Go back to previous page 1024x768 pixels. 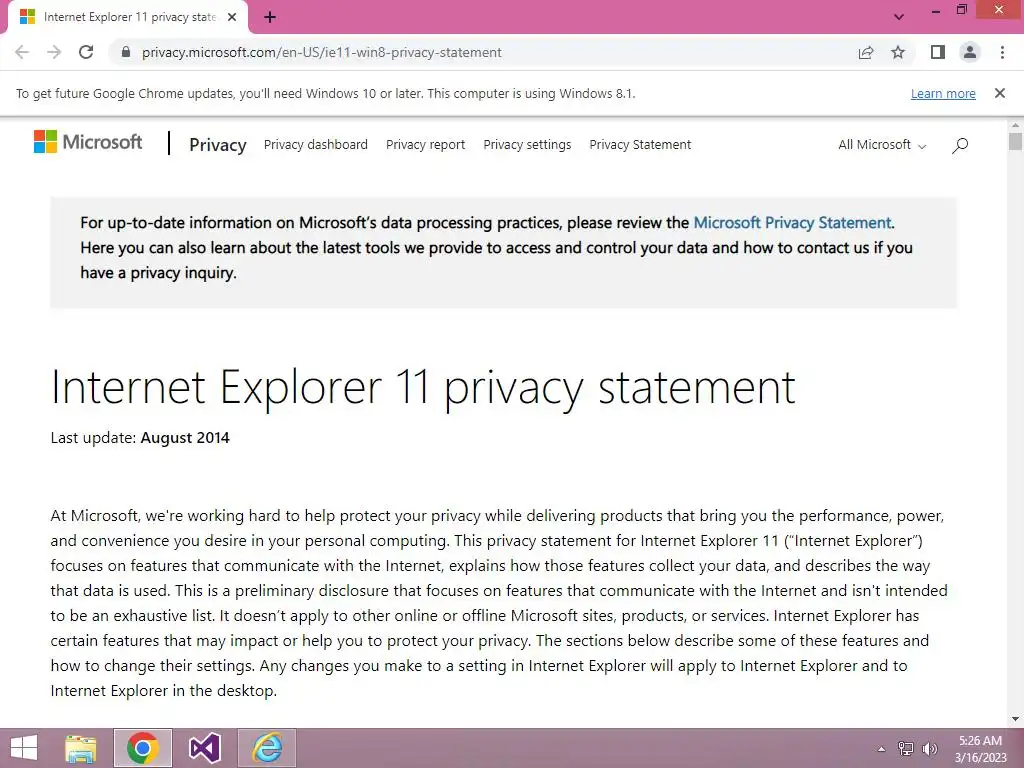point(22,52)
